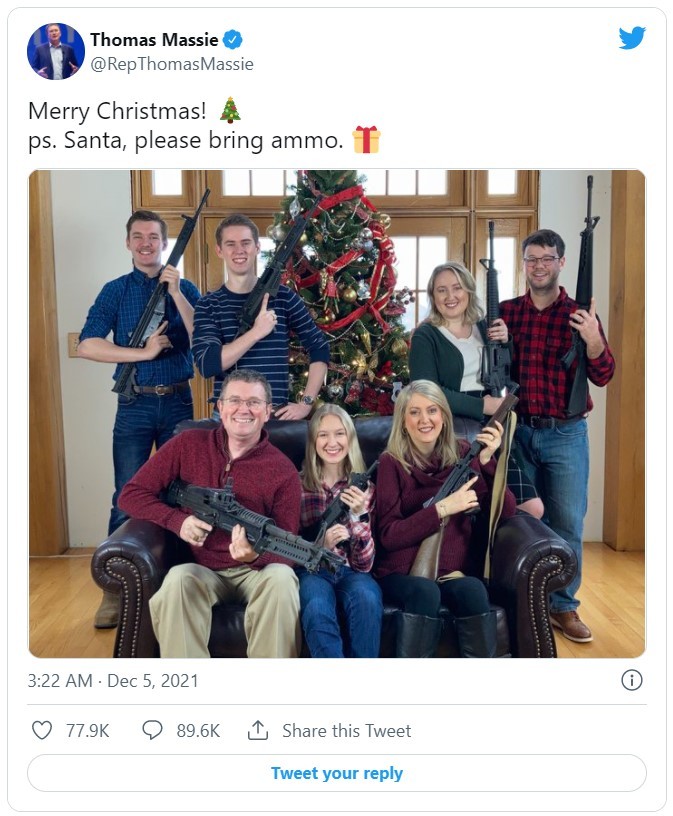Open the Thomas Massie profile avatar

pyautogui.click(x=56, y=52)
